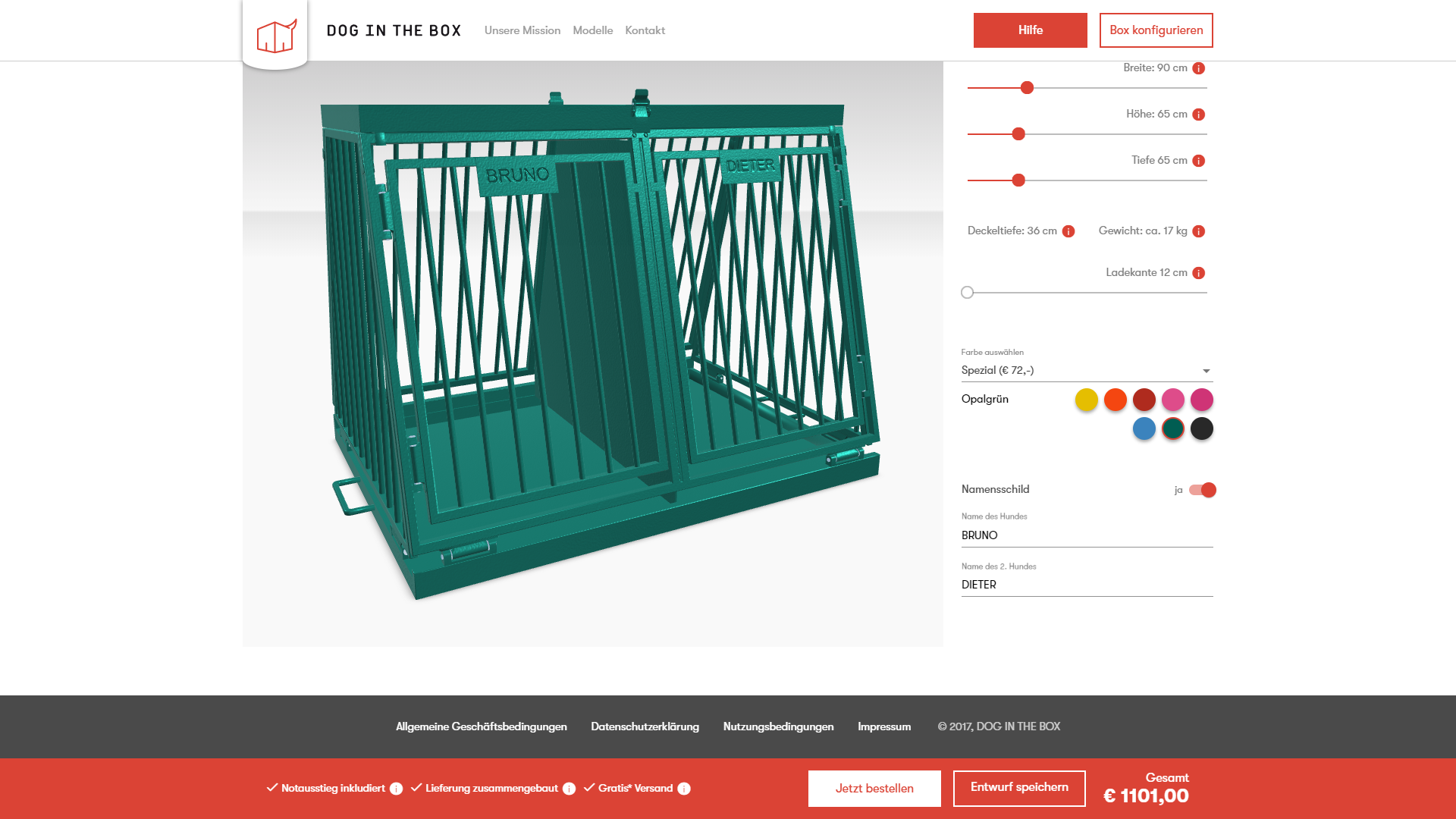Image resolution: width=1456 pixels, height=819 pixels.
Task: Click the Hilfe help button
Action: pyautogui.click(x=1030, y=30)
